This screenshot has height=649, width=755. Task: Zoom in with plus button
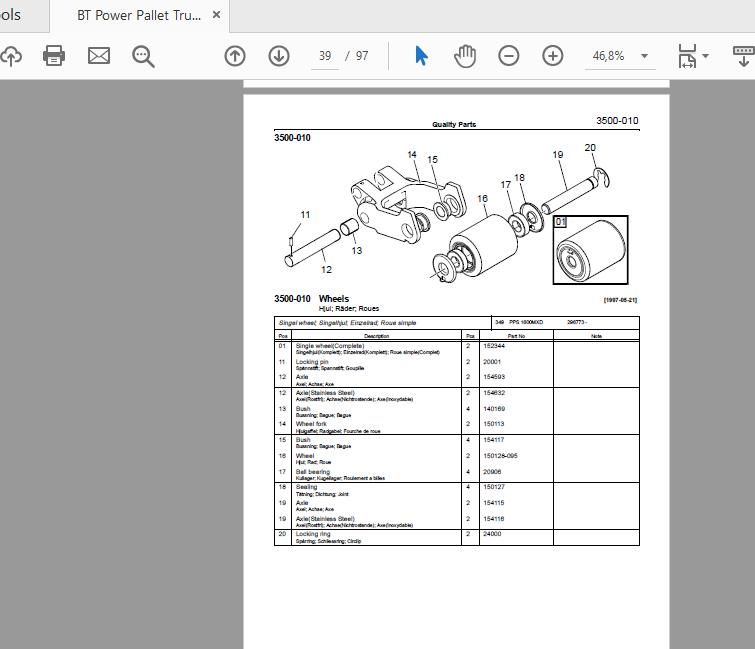552,56
